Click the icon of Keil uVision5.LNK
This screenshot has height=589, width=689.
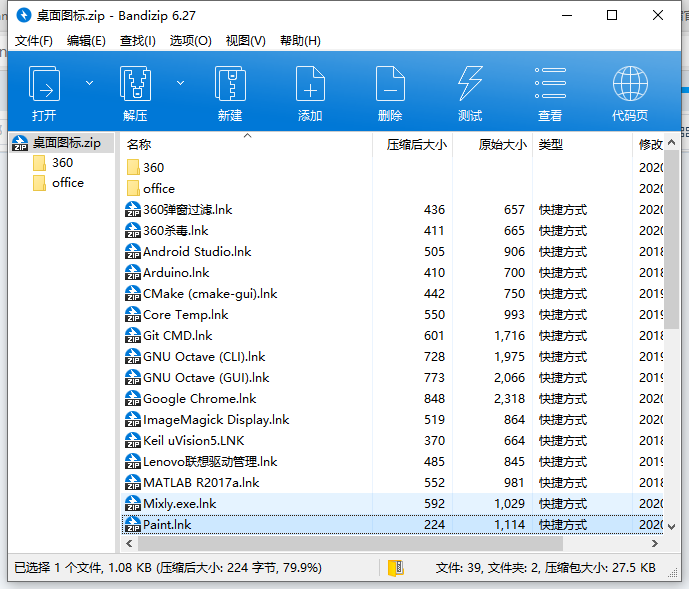(133, 440)
